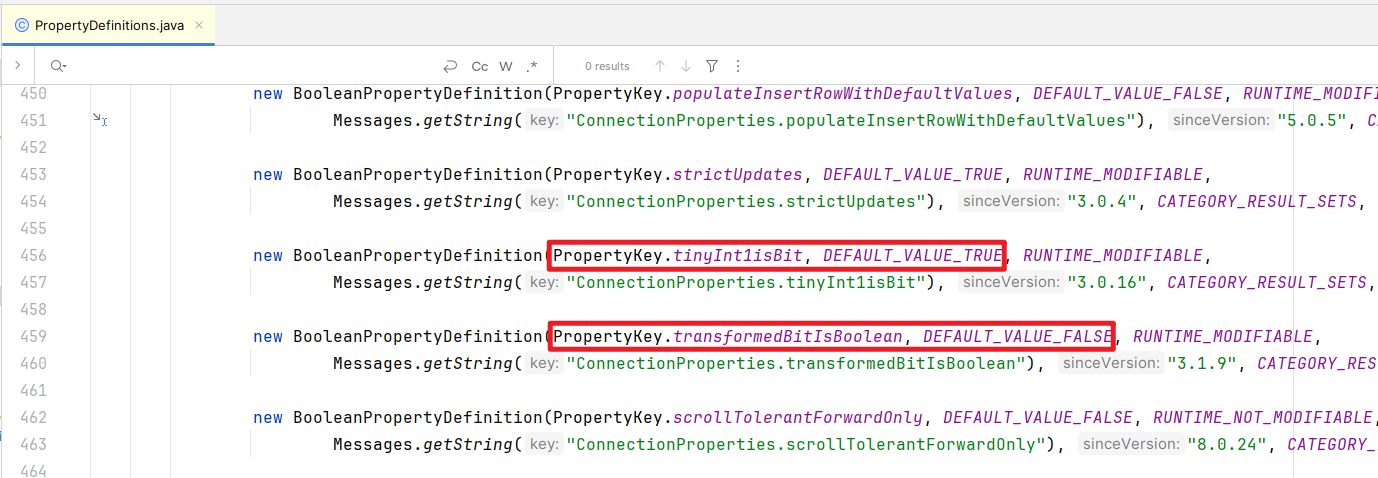Open the more options three-dot menu
The image size is (1378, 478).
coord(738,66)
